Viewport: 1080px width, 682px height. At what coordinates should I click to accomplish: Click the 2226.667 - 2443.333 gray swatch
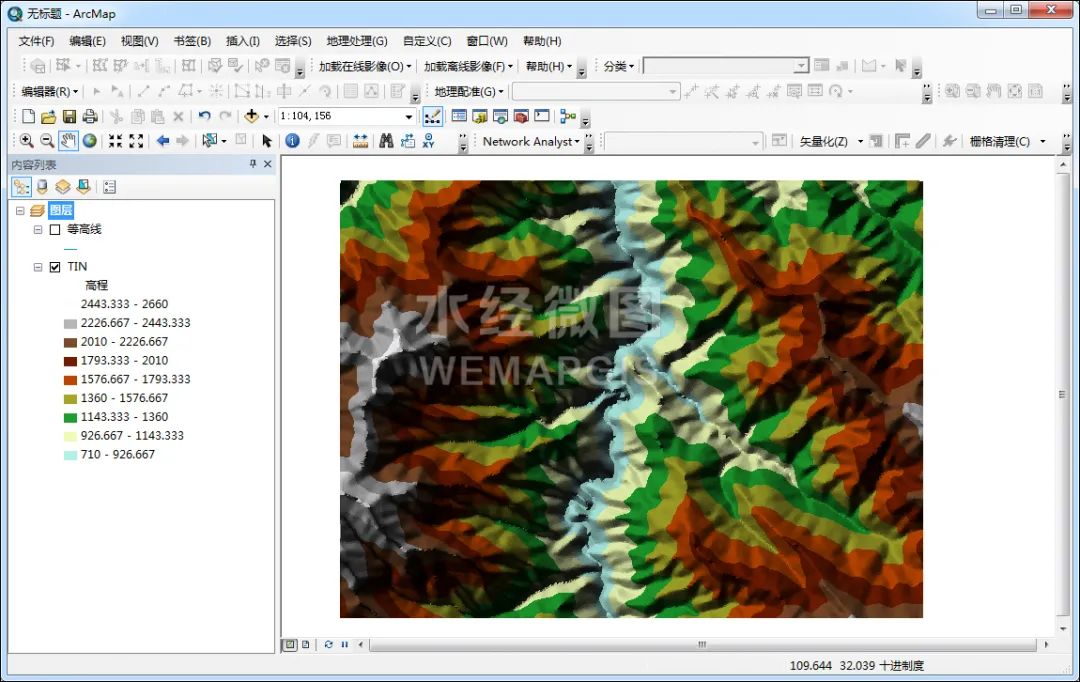click(70, 324)
